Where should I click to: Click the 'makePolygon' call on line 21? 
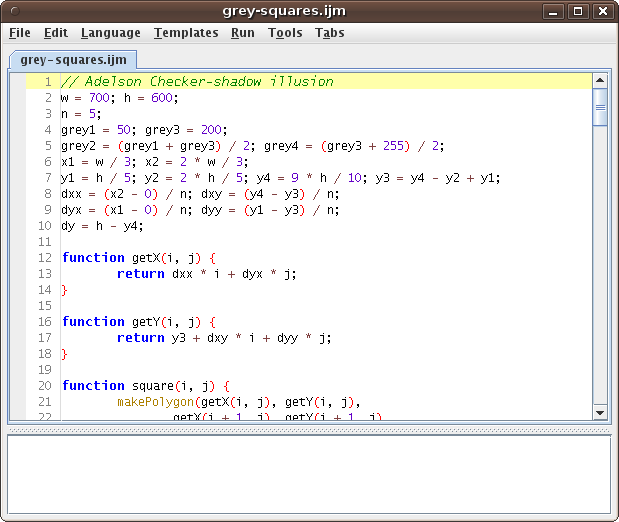click(156, 402)
